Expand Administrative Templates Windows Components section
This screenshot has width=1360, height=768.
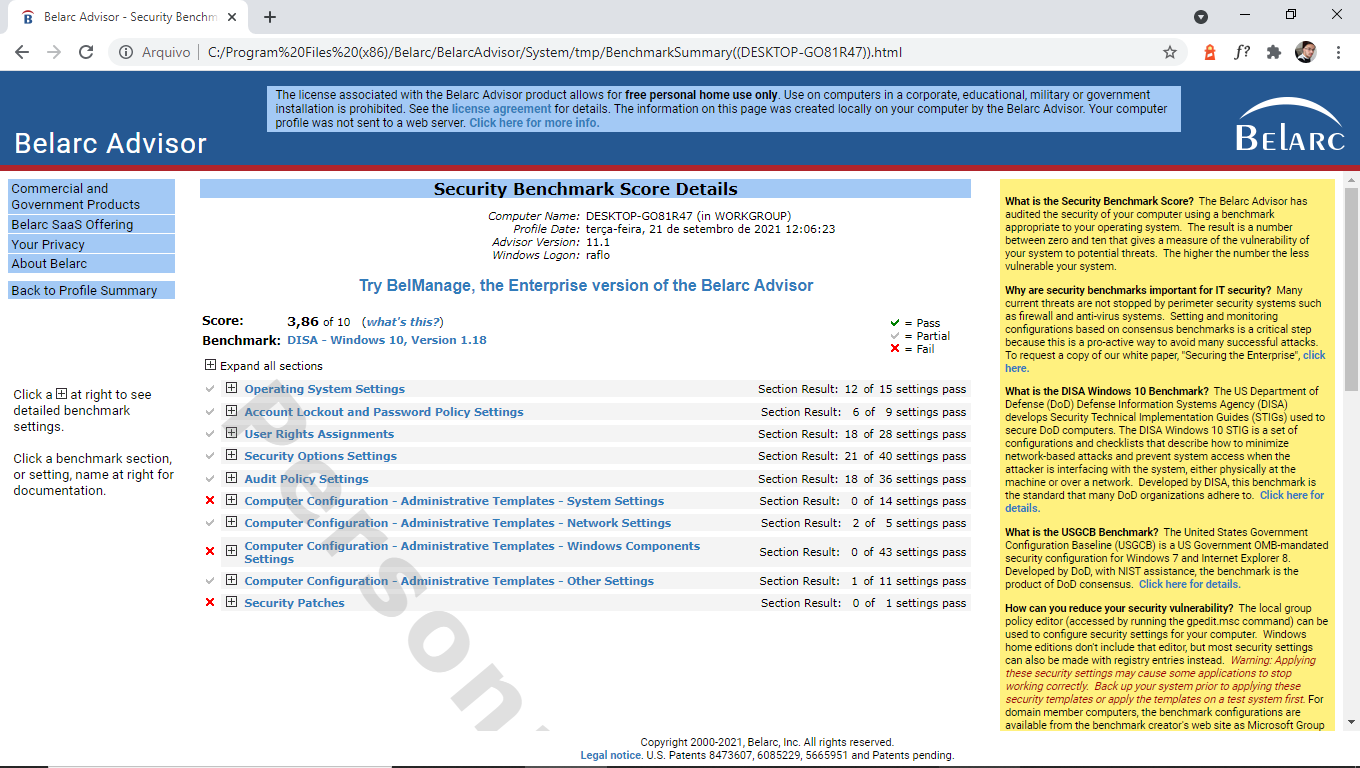tap(231, 551)
